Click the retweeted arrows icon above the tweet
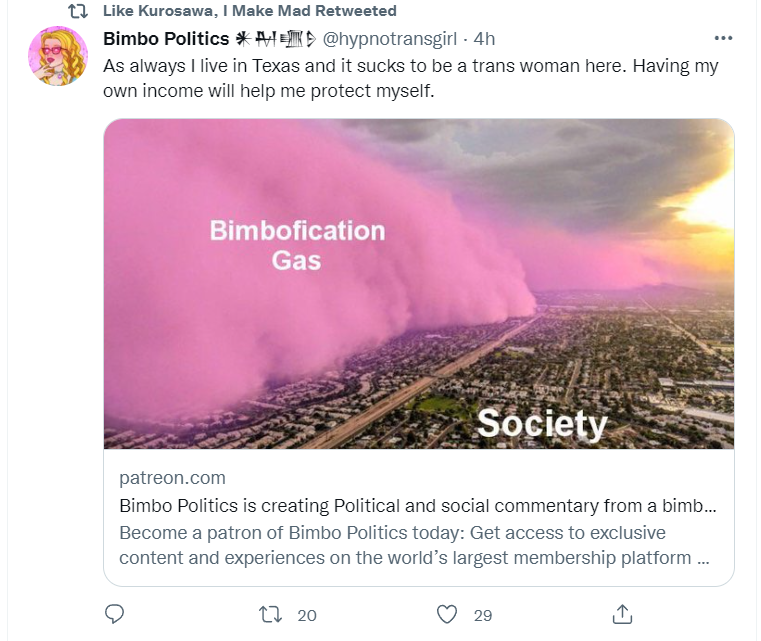The width and height of the screenshot is (761, 641). [78, 11]
